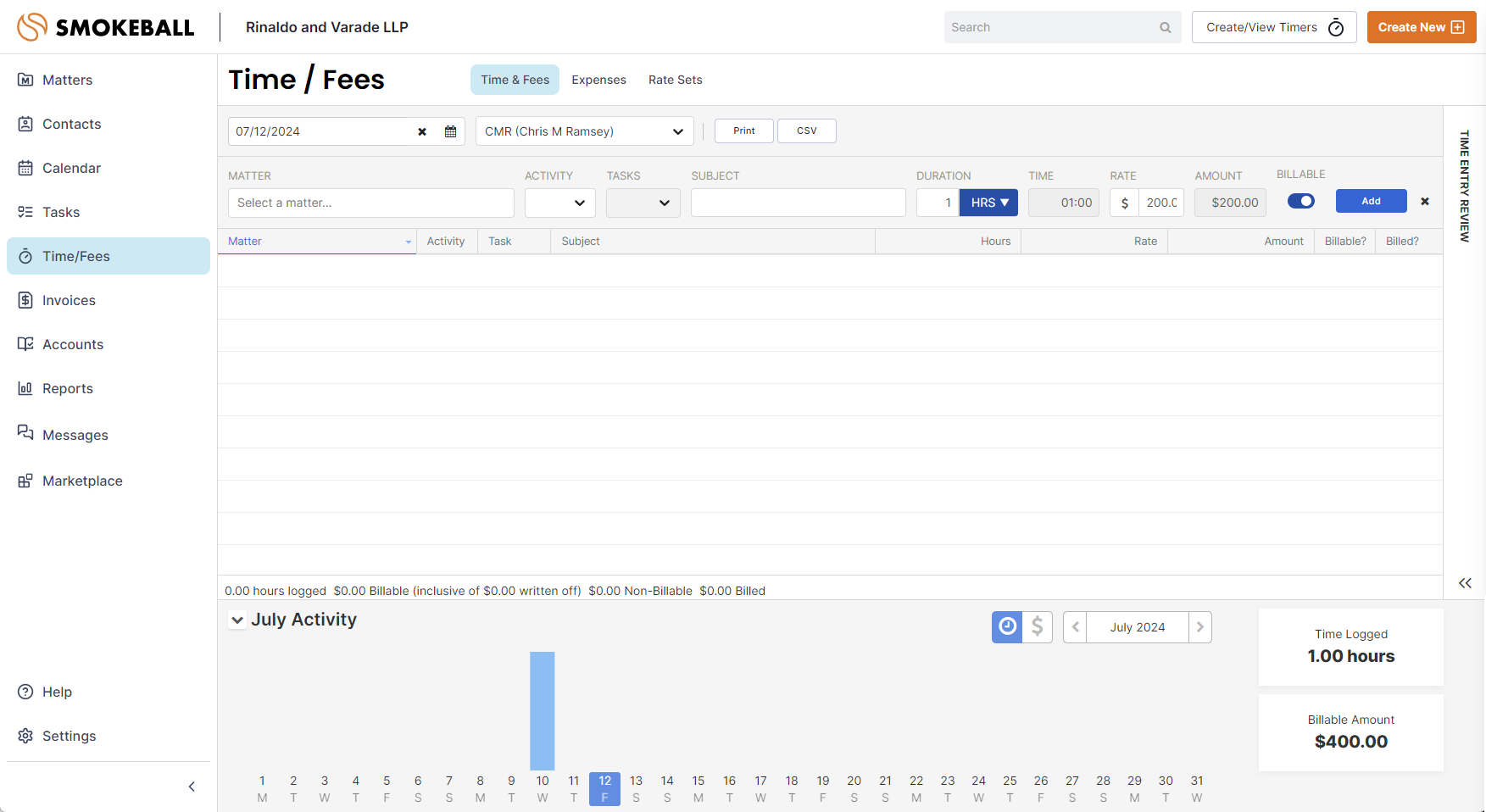Switch activity chart to hours view
The image size is (1486, 812).
click(1007, 627)
